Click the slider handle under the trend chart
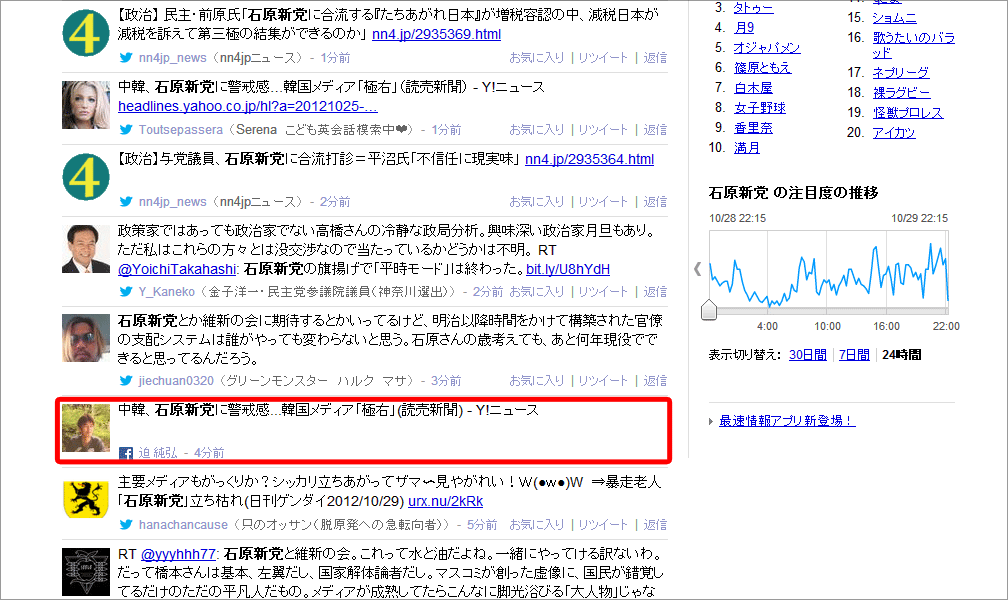The width and height of the screenshot is (1008, 600). pos(708,309)
